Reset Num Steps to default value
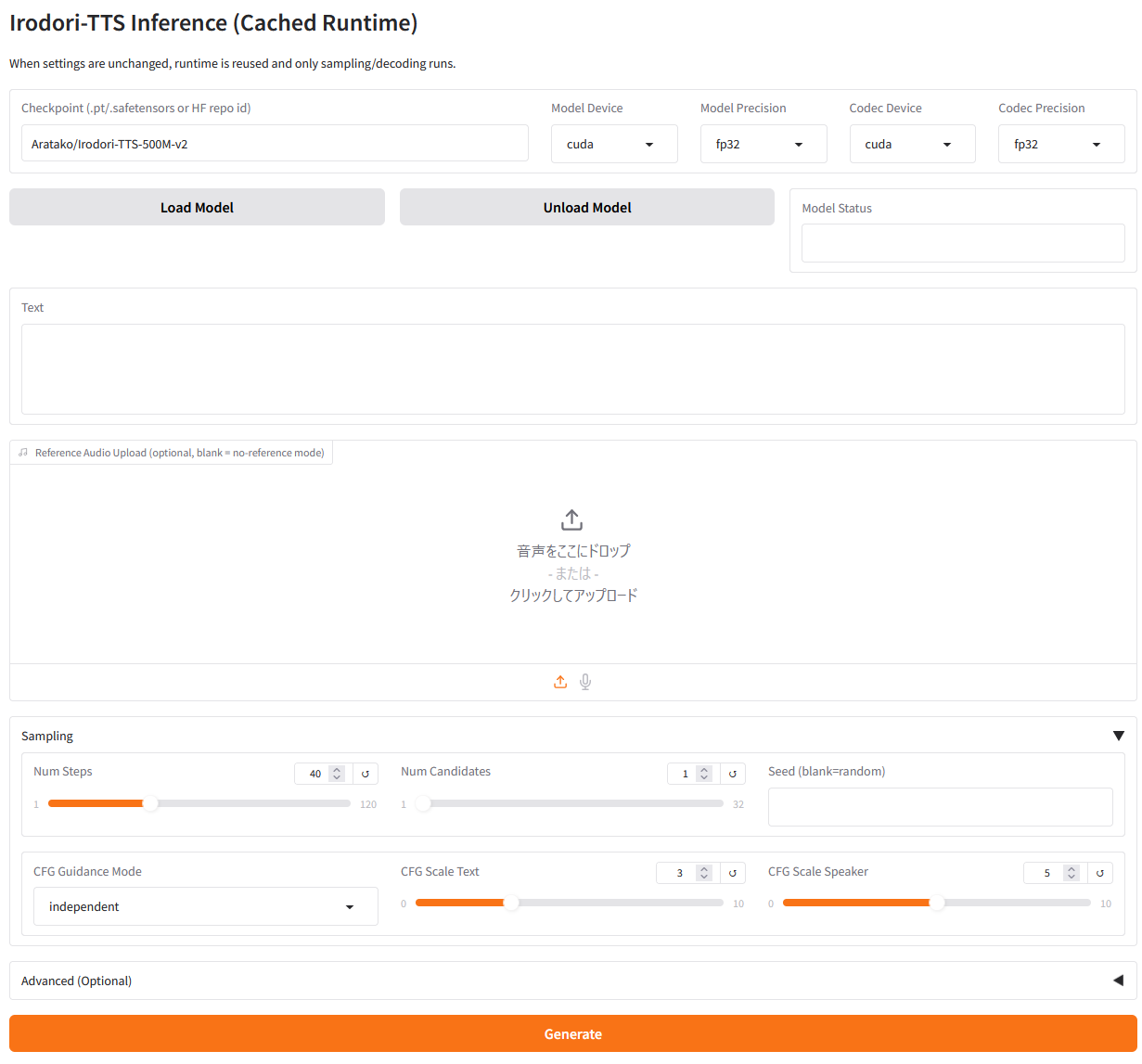Screen dimensions: 1142x1064 pos(366,774)
